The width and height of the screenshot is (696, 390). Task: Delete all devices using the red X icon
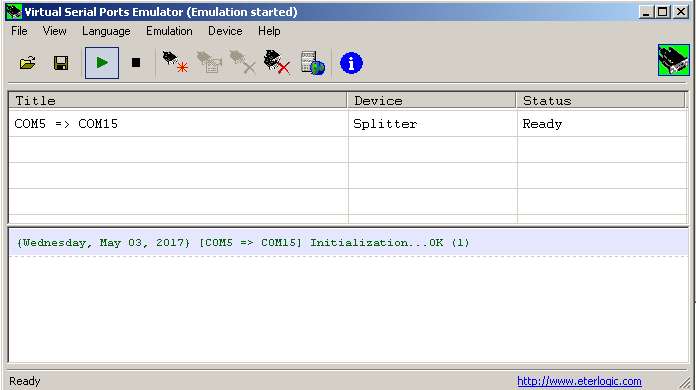(x=277, y=62)
